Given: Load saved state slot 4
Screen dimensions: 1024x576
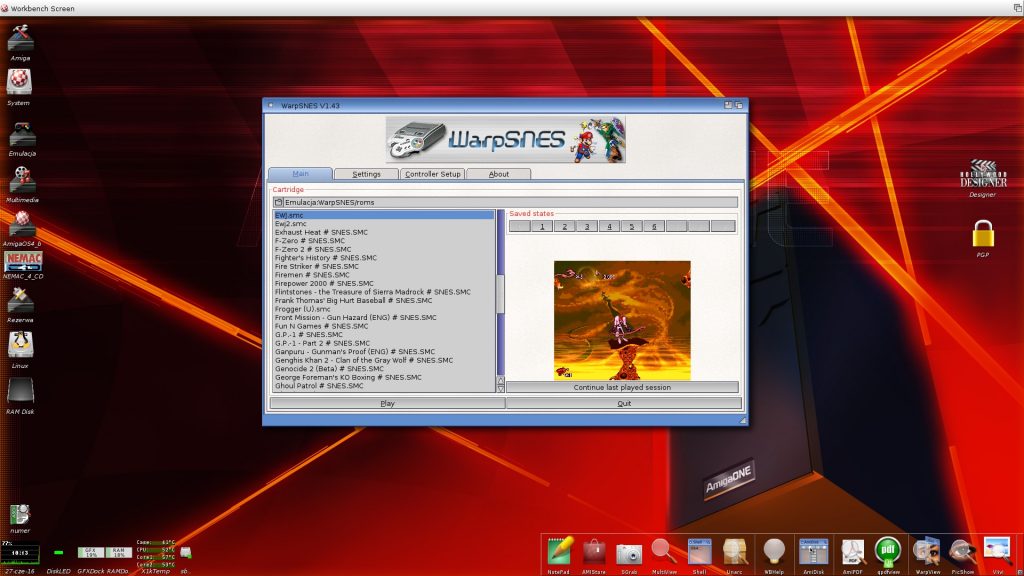Looking at the screenshot, I should click(x=609, y=227).
